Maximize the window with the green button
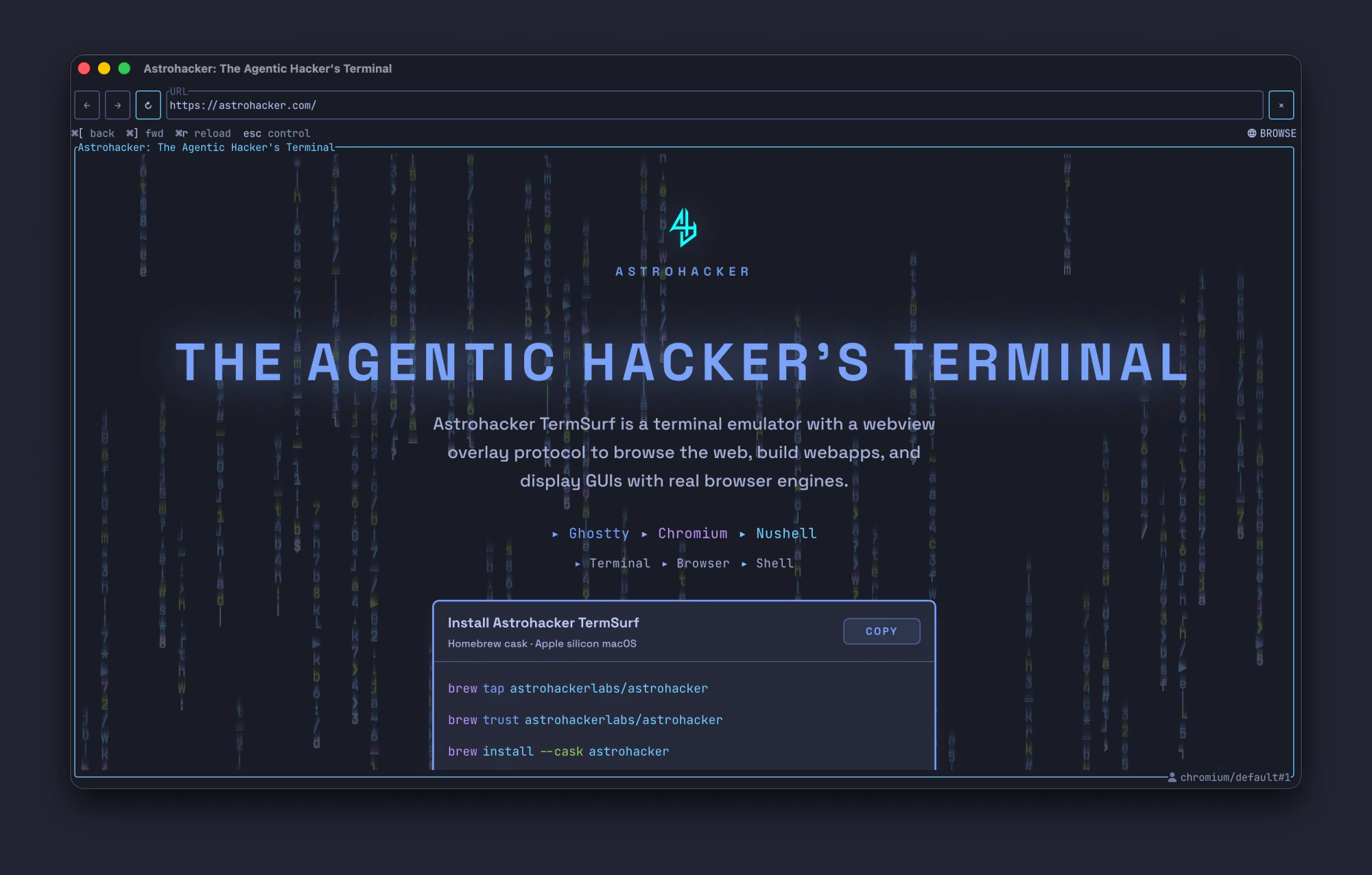The image size is (1372, 875). pos(124,69)
